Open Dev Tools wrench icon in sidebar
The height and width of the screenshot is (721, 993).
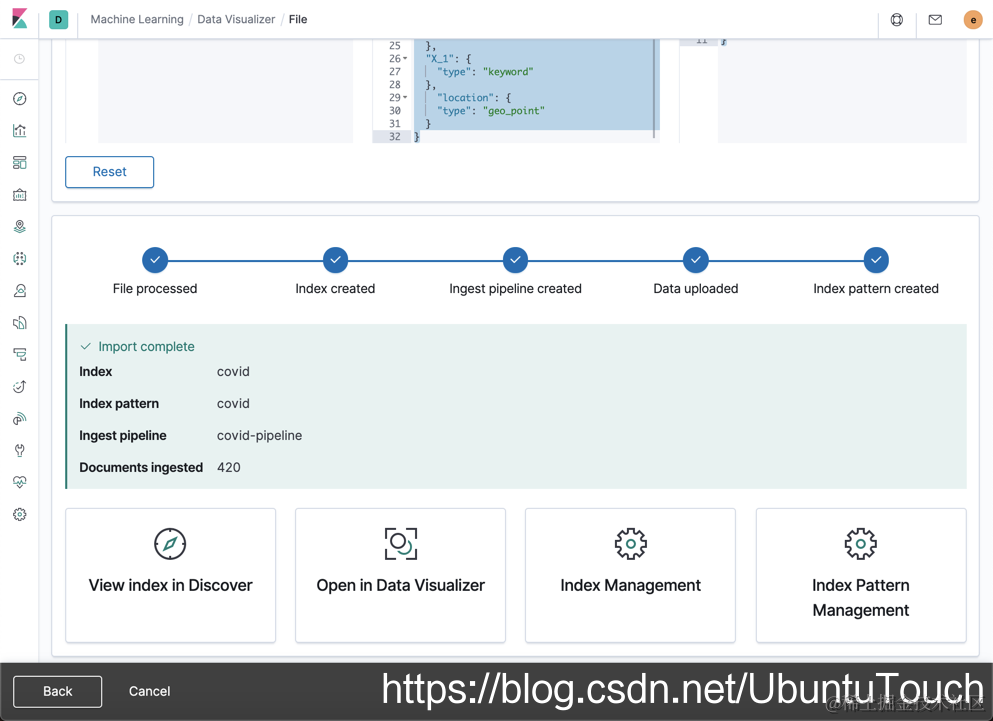click(20, 450)
